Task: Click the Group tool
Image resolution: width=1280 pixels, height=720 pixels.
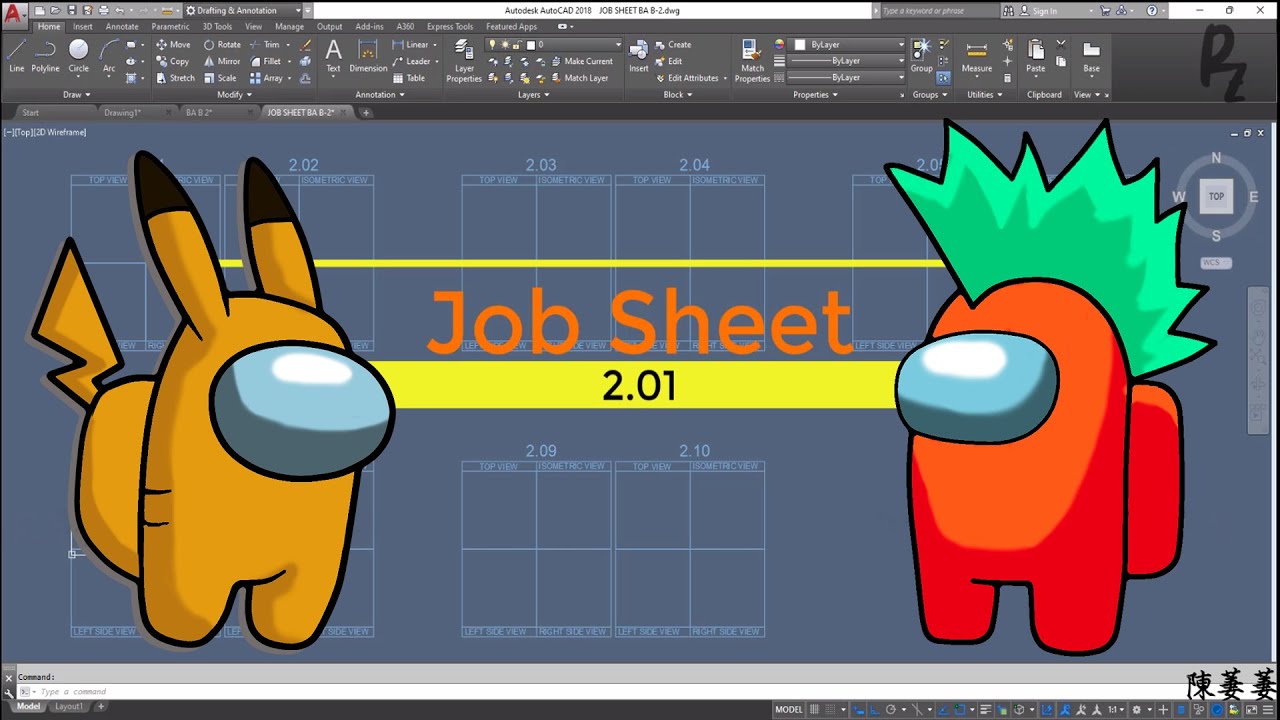Action: coord(921,56)
